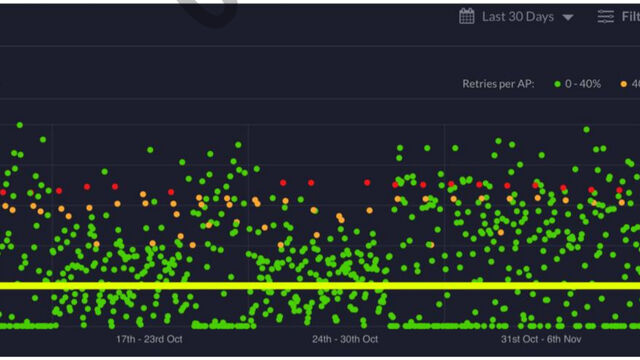Toggle the green 0 - 40% legend dot
This screenshot has height=360, width=640.
coord(558,84)
